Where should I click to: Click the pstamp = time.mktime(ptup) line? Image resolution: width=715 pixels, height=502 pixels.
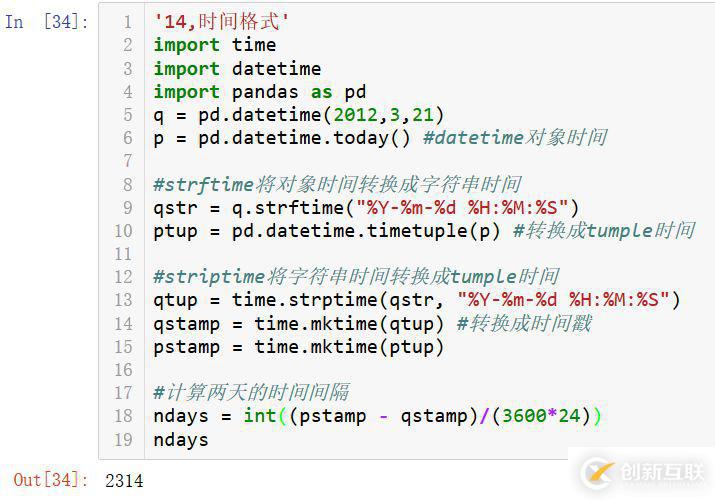point(299,347)
